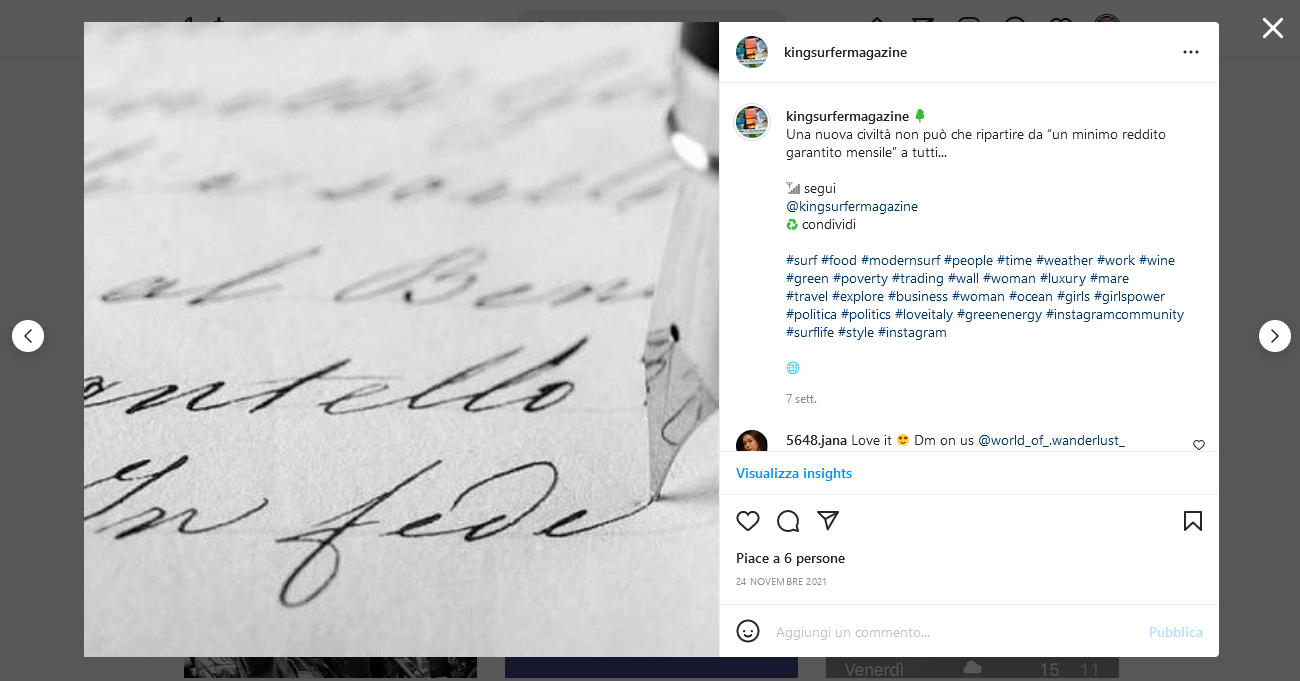Go to the next post arrow
The width and height of the screenshot is (1300, 681).
1275,336
